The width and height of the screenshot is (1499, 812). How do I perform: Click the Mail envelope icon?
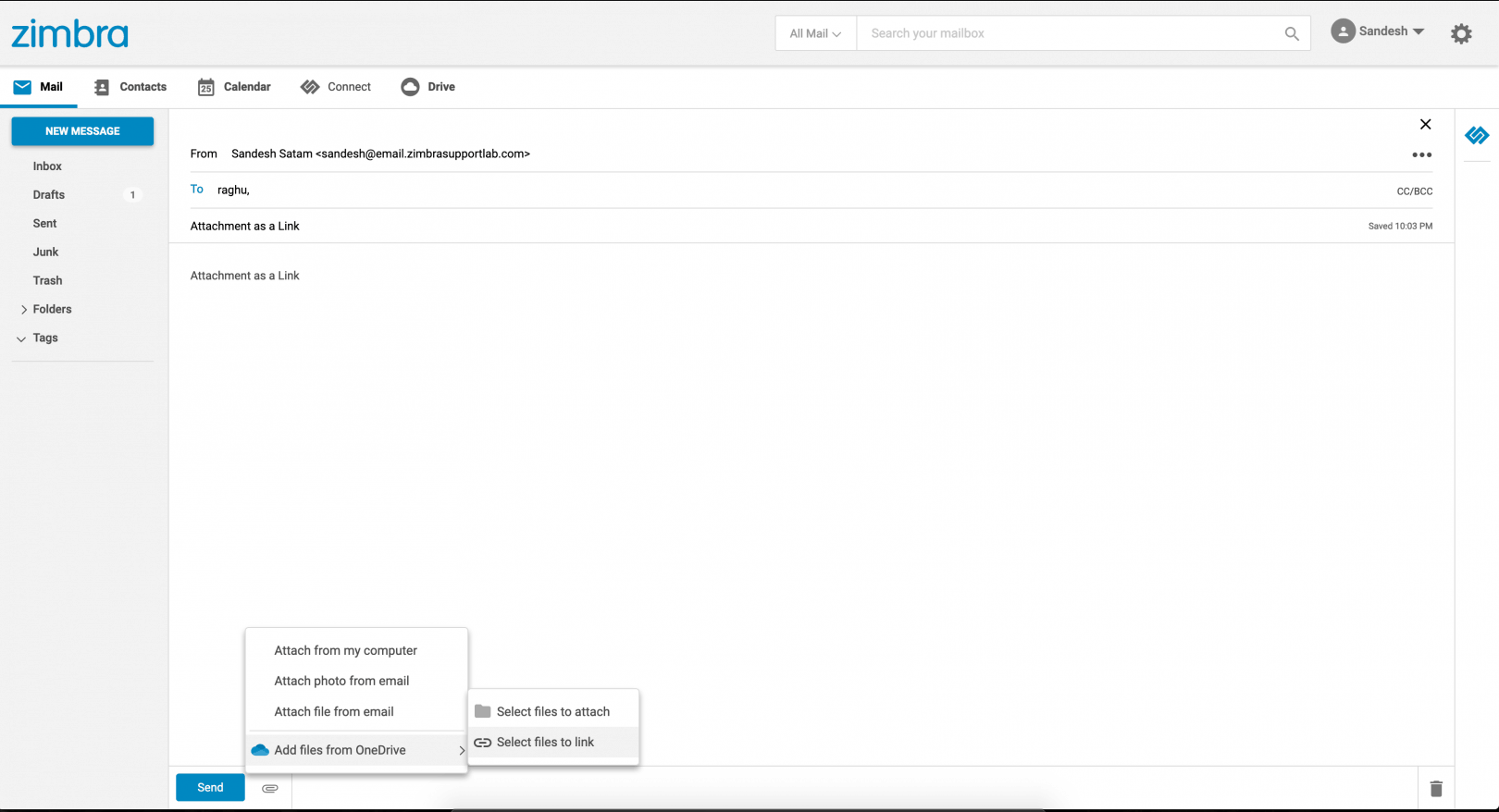[22, 87]
